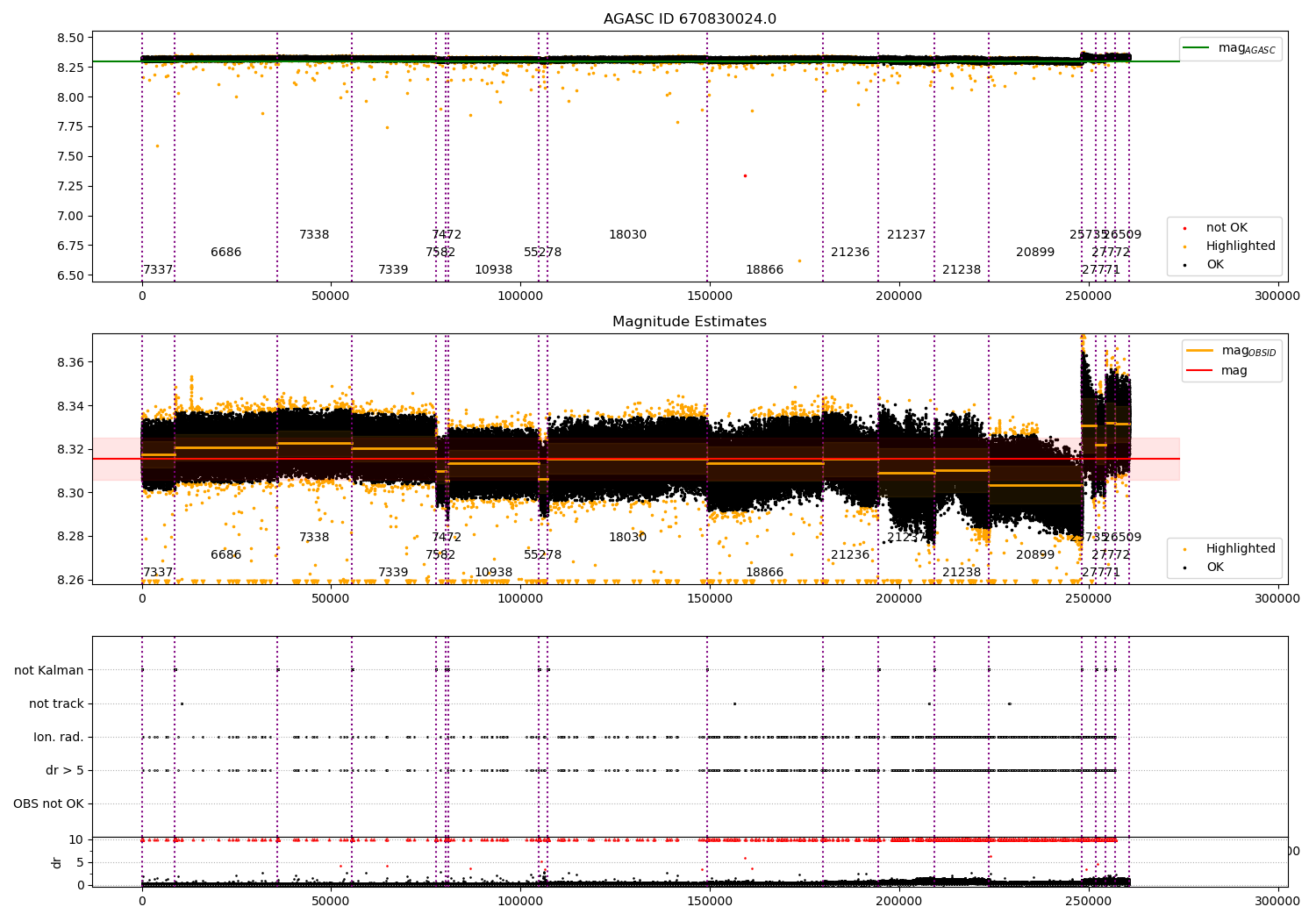Click the plot title "AGASC ID 670830024.0"
The height and width of the screenshot is (921, 1316).
click(x=690, y=19)
